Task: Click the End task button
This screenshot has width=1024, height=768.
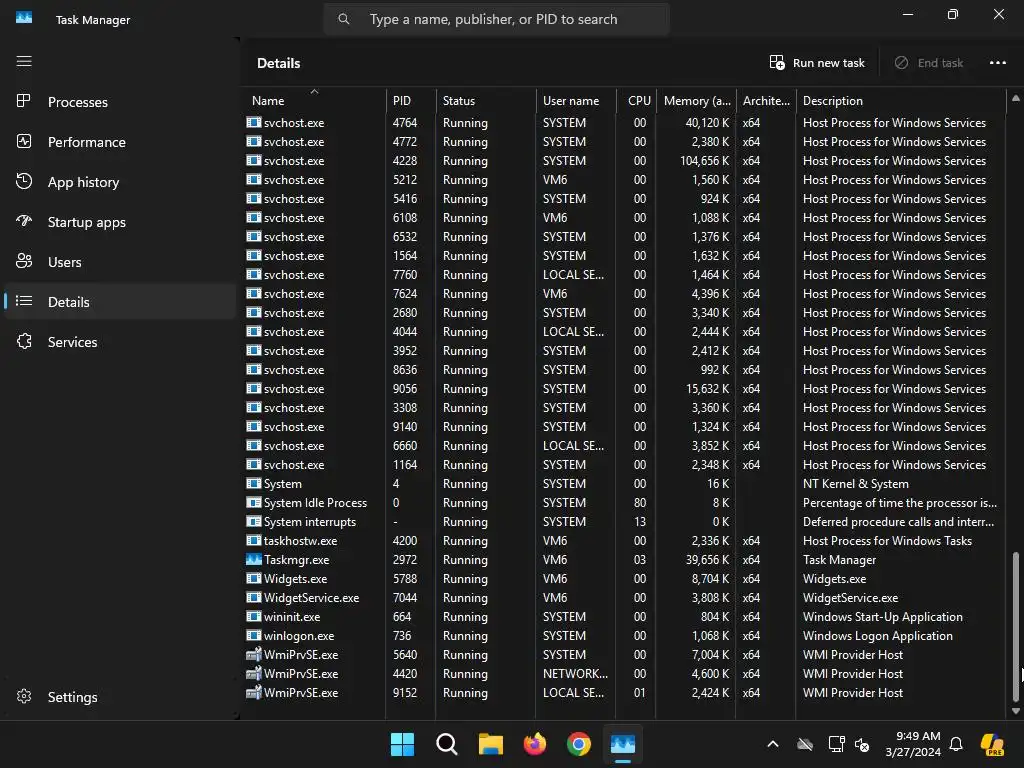Action: pyautogui.click(x=928, y=63)
